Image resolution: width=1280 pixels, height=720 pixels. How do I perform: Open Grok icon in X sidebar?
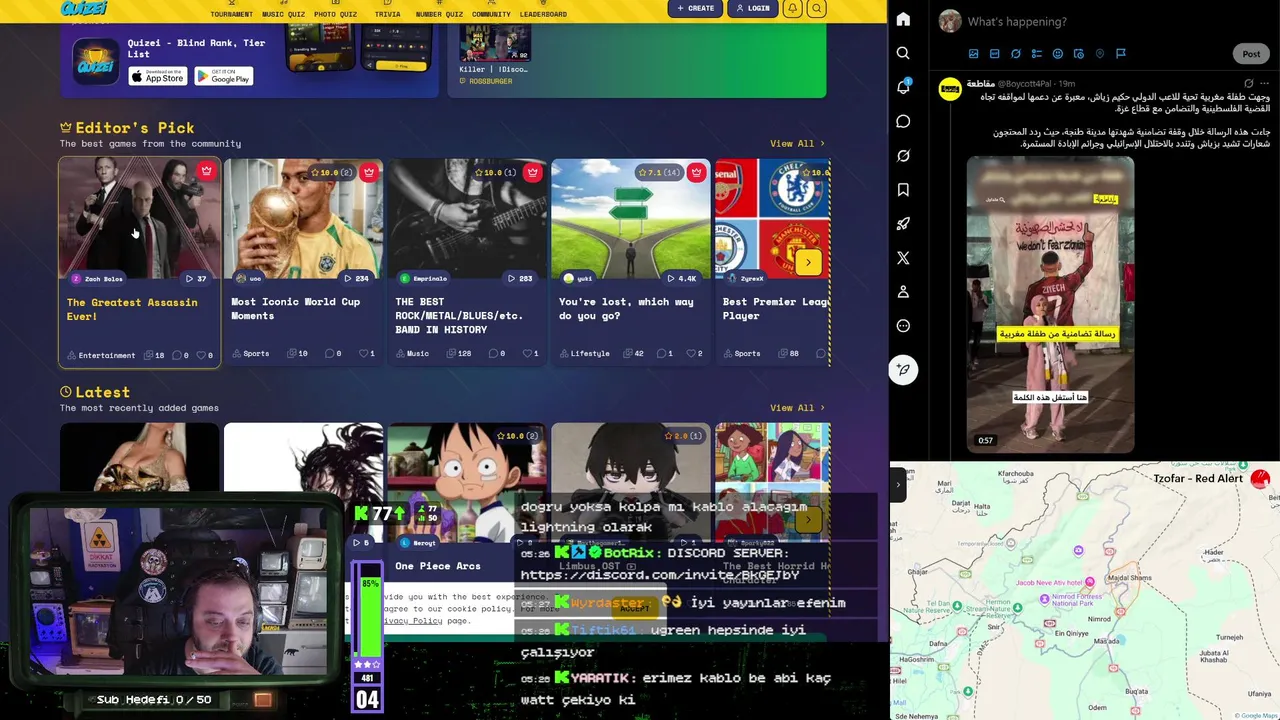point(903,155)
